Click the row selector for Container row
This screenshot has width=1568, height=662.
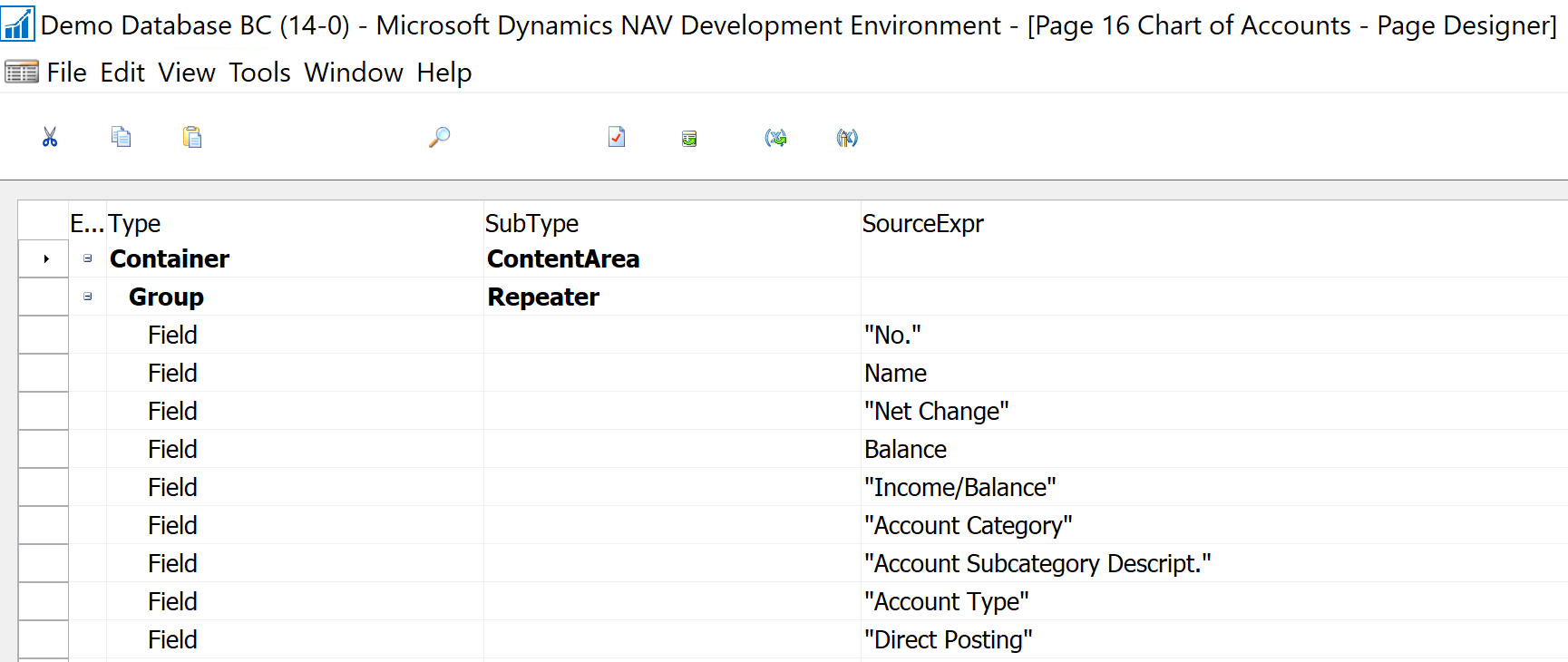coord(44,258)
